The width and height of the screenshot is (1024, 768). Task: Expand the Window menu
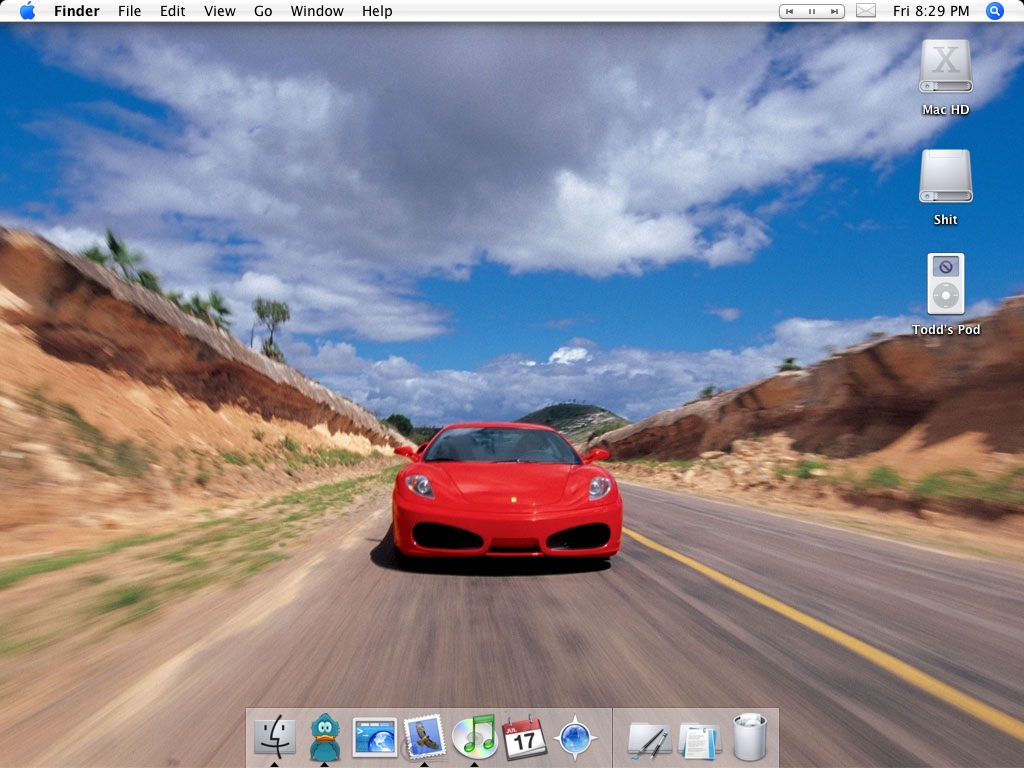tap(317, 11)
